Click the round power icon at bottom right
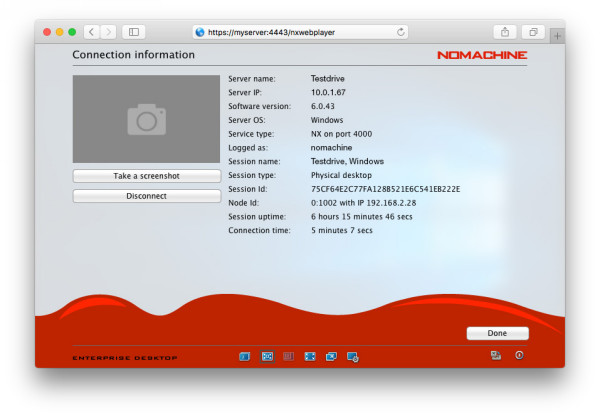Viewport: 600px width, 418px height. coord(519,356)
